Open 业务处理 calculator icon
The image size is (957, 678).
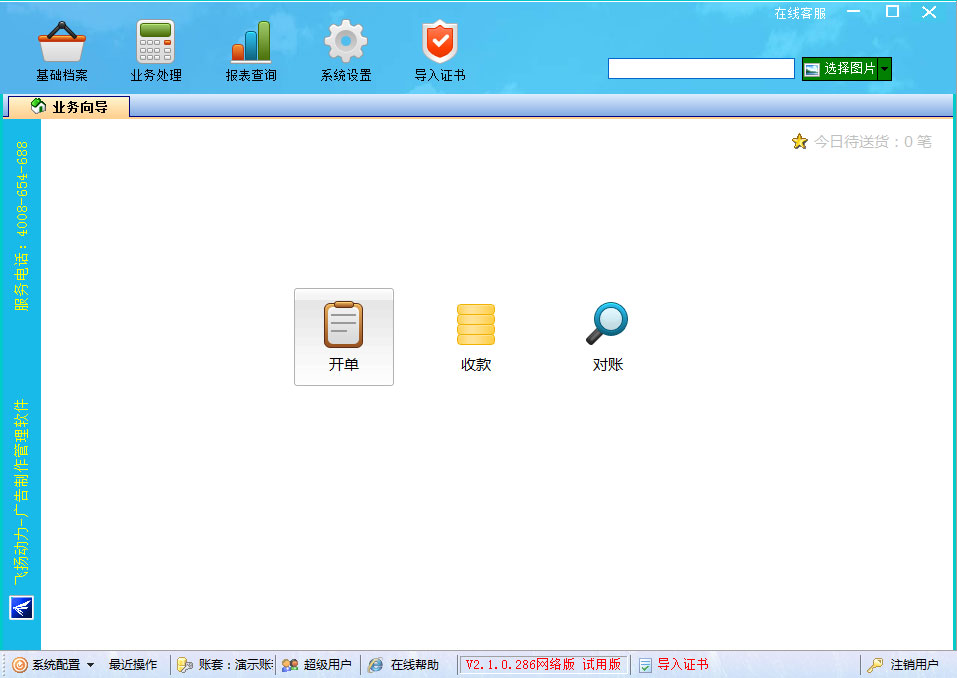click(x=155, y=44)
